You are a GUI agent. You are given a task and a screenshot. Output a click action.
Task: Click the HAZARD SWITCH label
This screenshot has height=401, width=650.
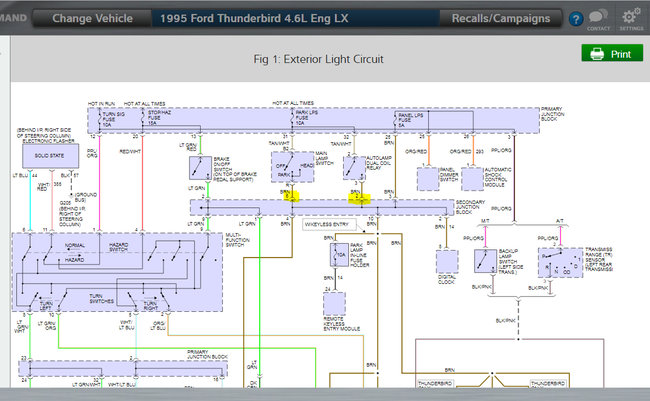[119, 248]
